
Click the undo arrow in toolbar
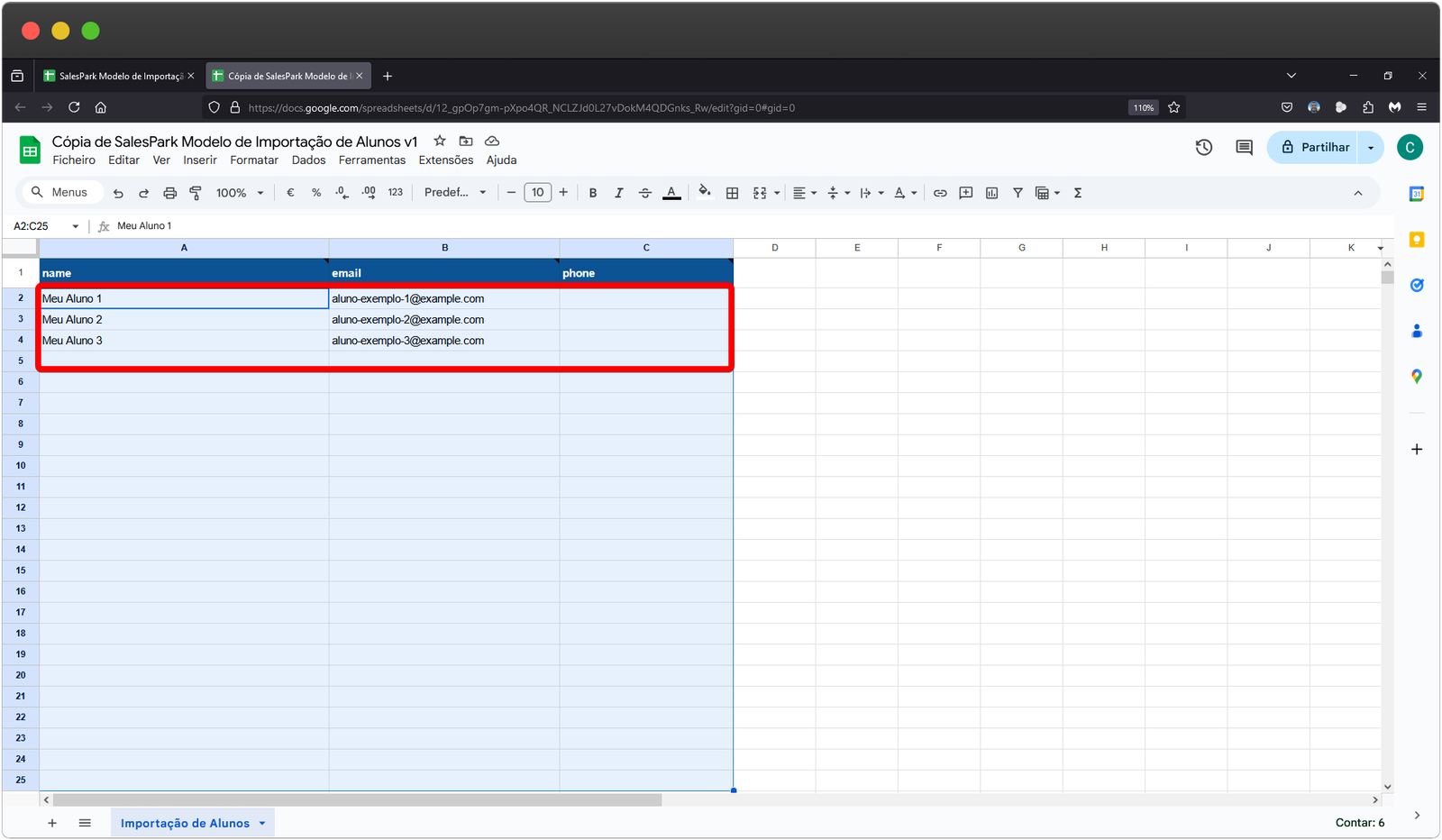pyautogui.click(x=118, y=193)
